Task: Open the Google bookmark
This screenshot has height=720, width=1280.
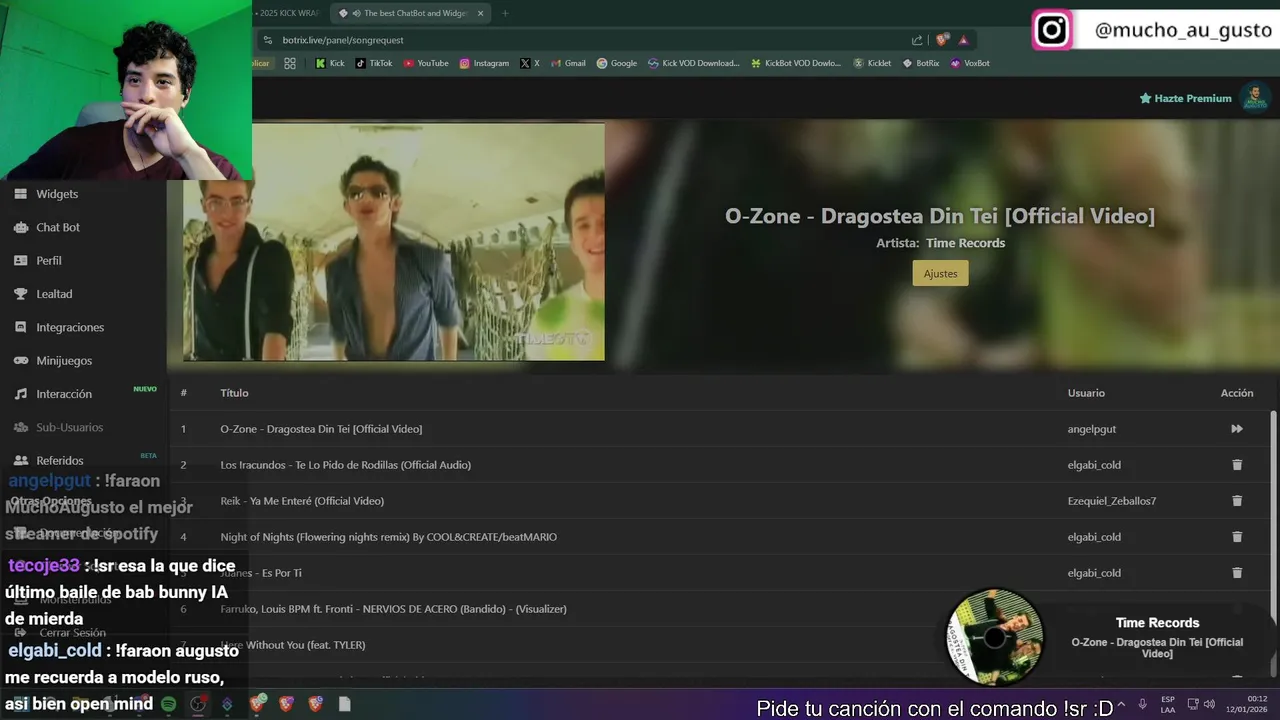Action: (616, 63)
